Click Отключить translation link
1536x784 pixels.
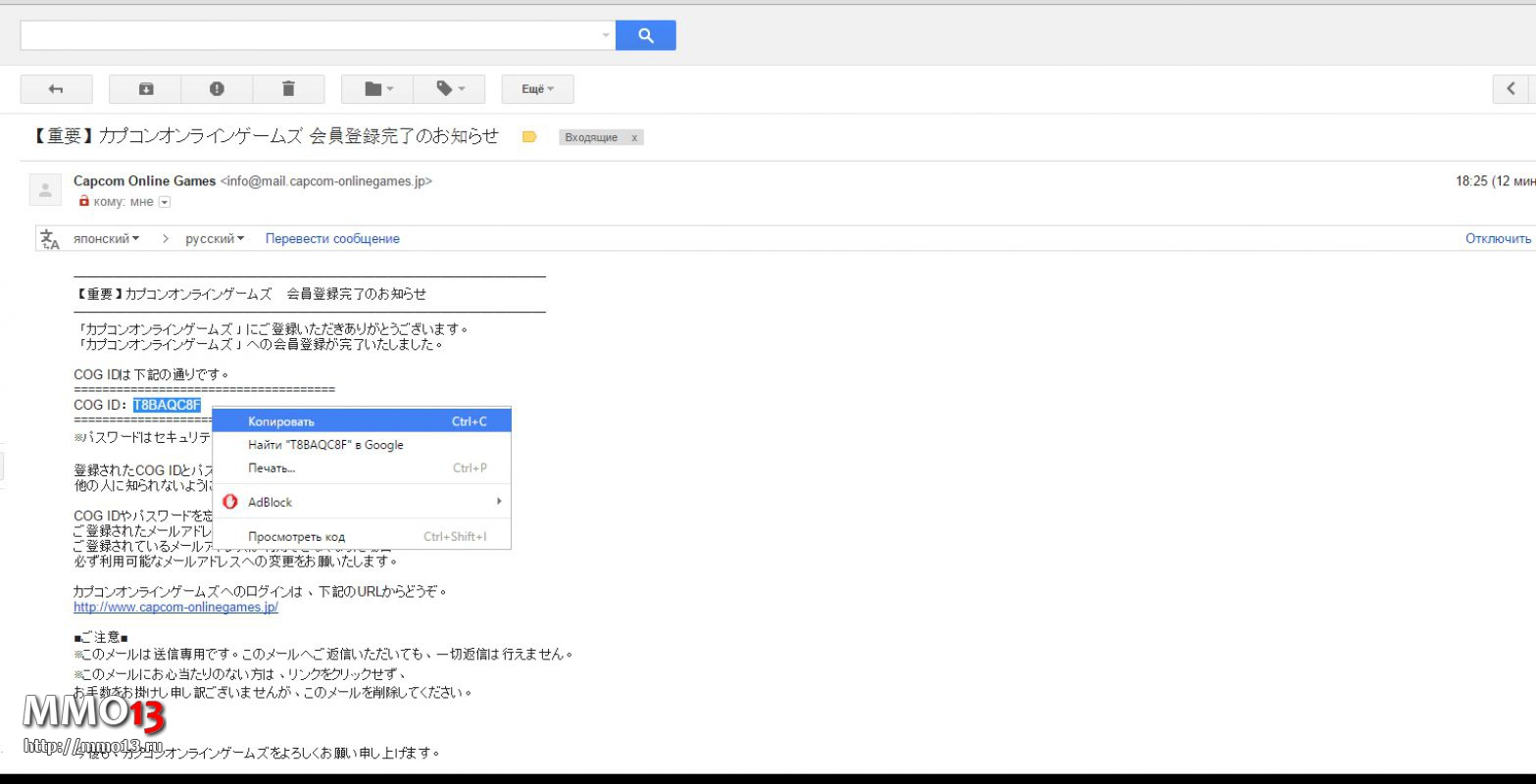pyautogui.click(x=1498, y=239)
